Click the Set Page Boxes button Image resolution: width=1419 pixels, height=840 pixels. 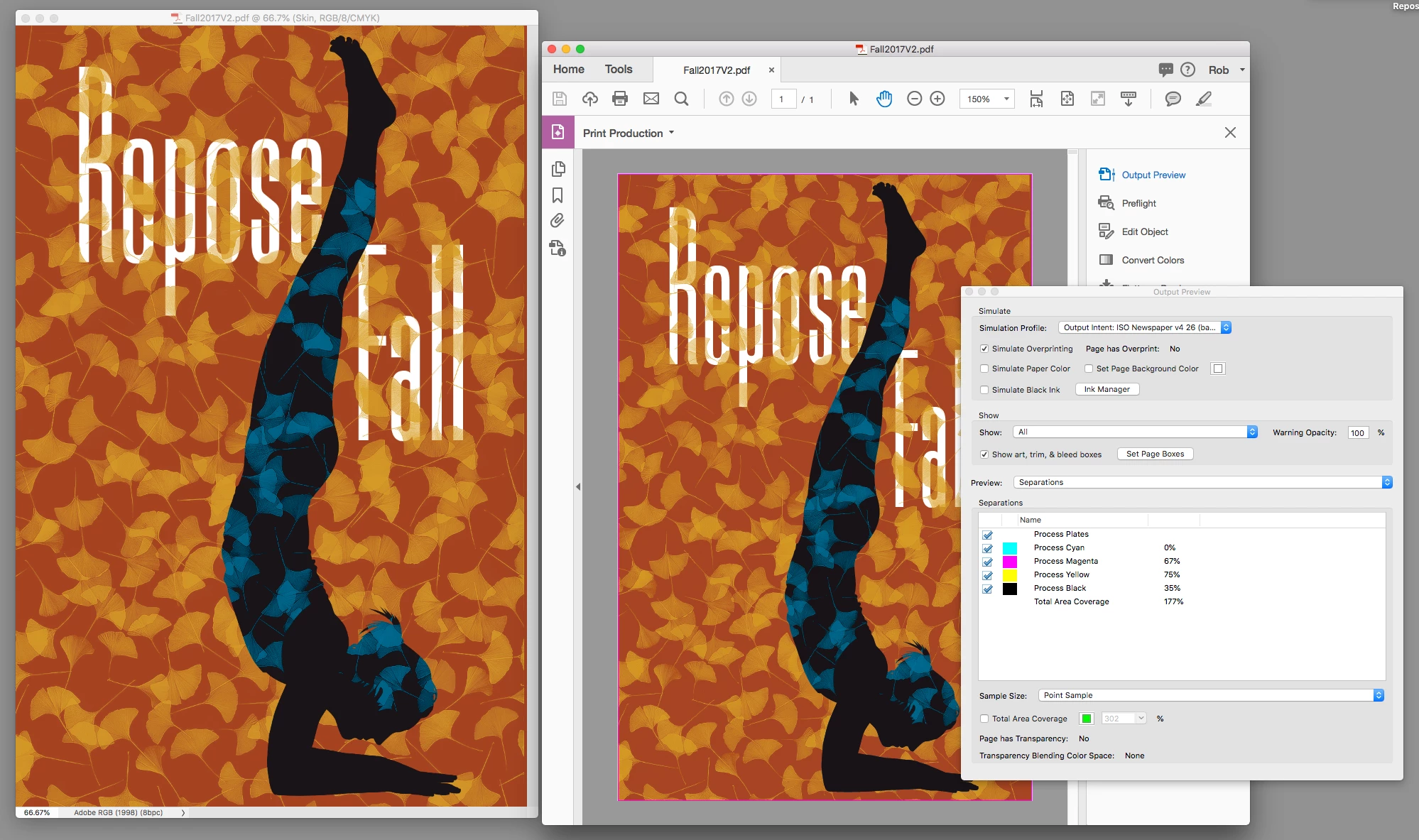point(1155,454)
